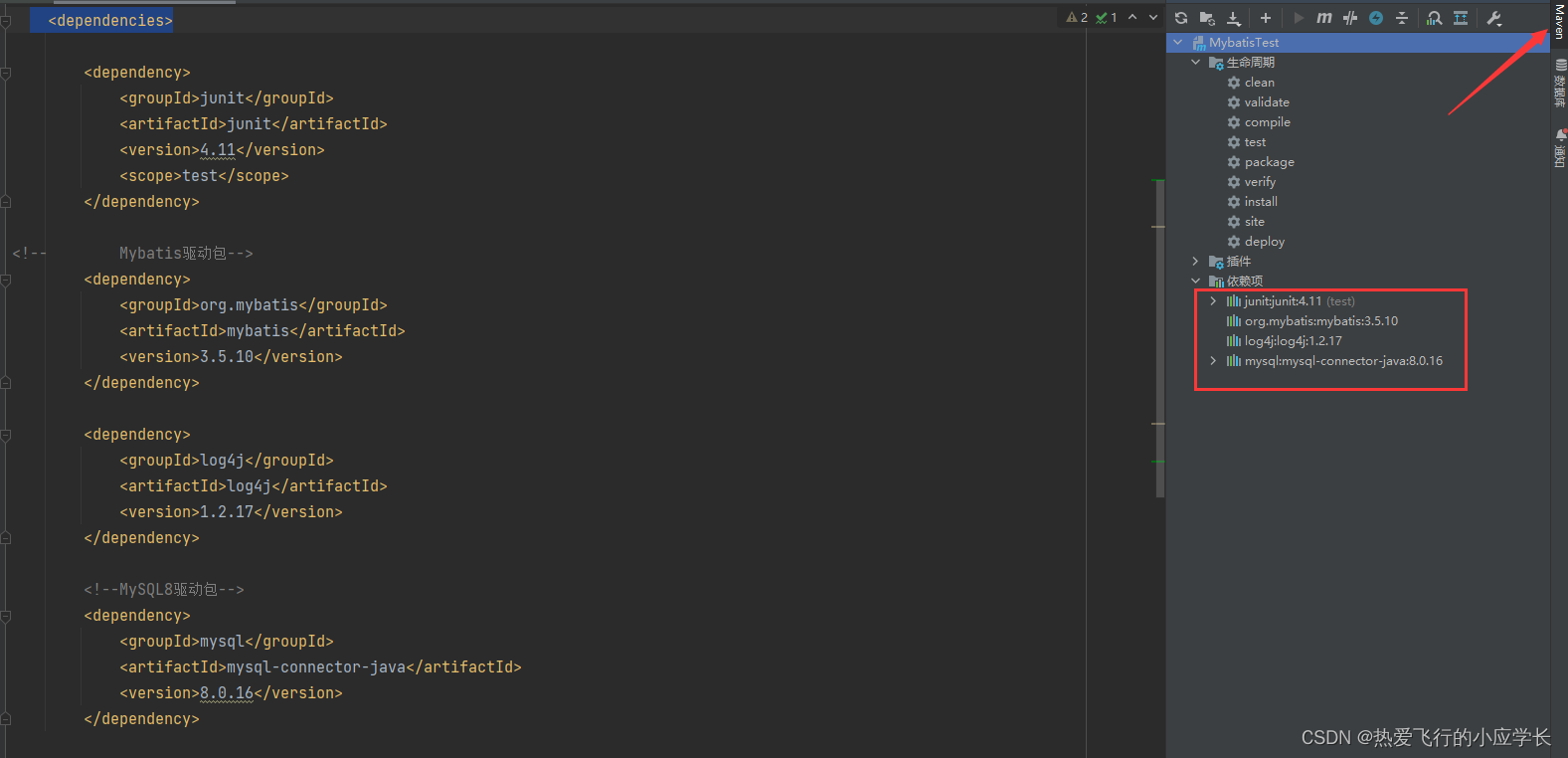Expand the 插件 node
1568x758 pixels.
click(x=1196, y=262)
